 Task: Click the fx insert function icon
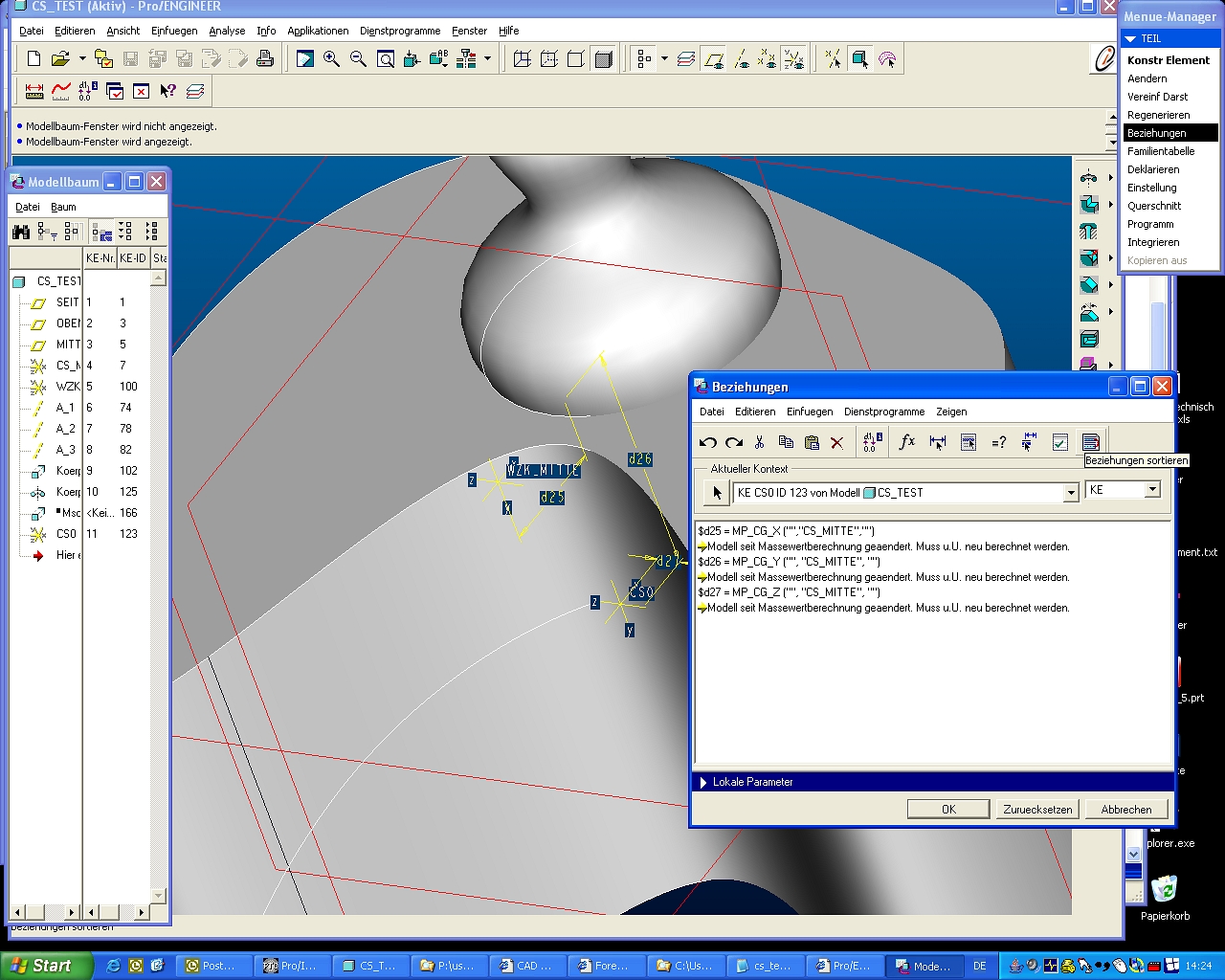(x=907, y=442)
